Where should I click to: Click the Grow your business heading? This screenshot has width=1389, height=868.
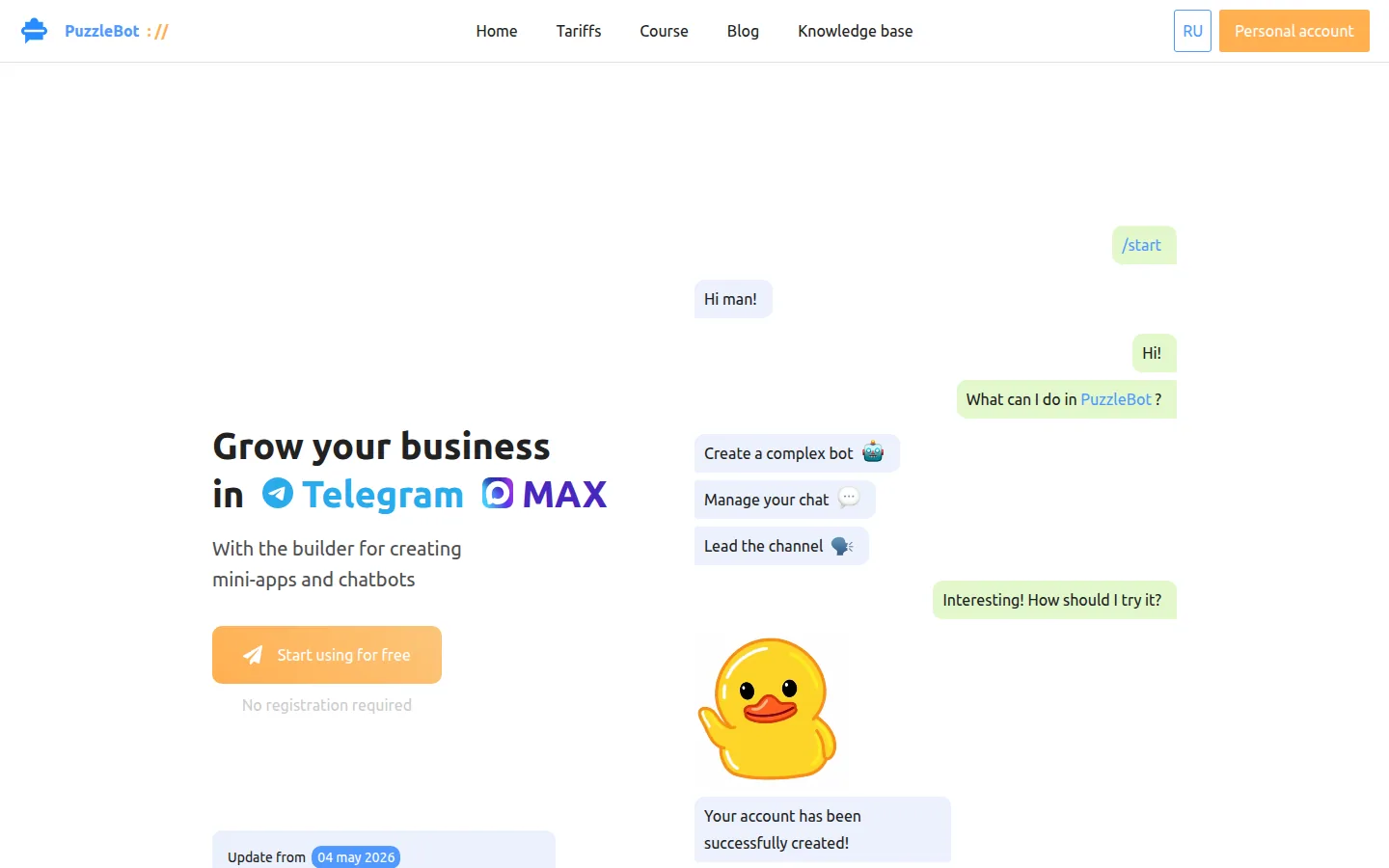click(x=381, y=447)
